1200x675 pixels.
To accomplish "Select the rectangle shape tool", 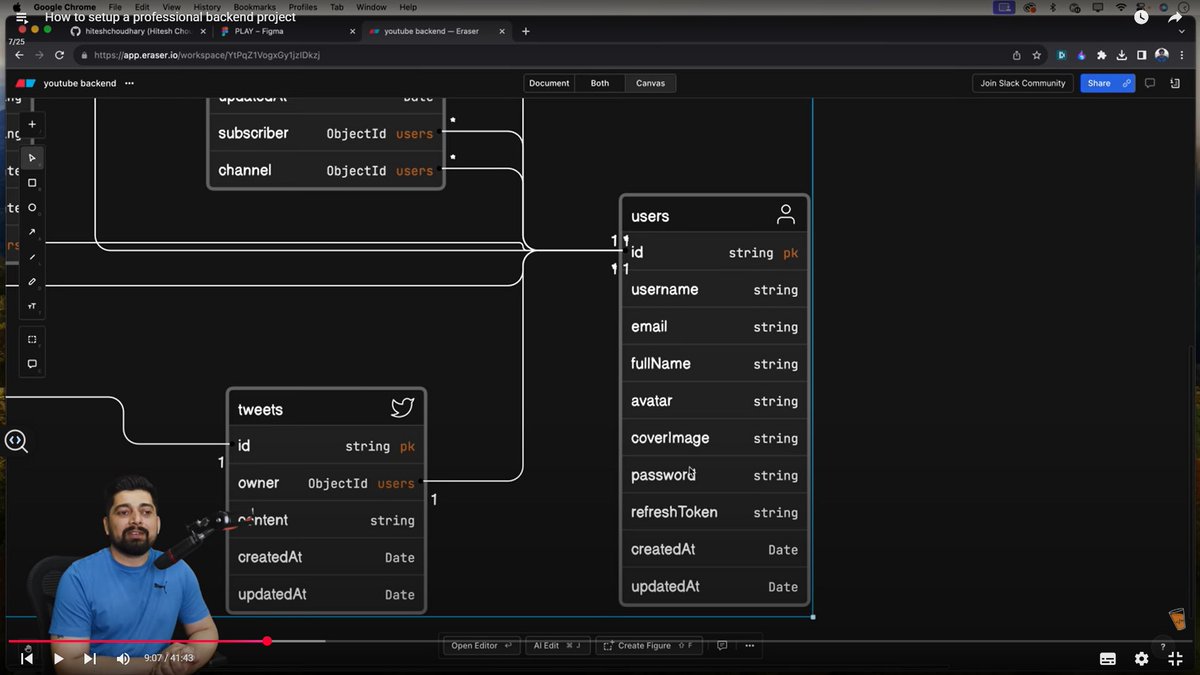I will [32, 183].
